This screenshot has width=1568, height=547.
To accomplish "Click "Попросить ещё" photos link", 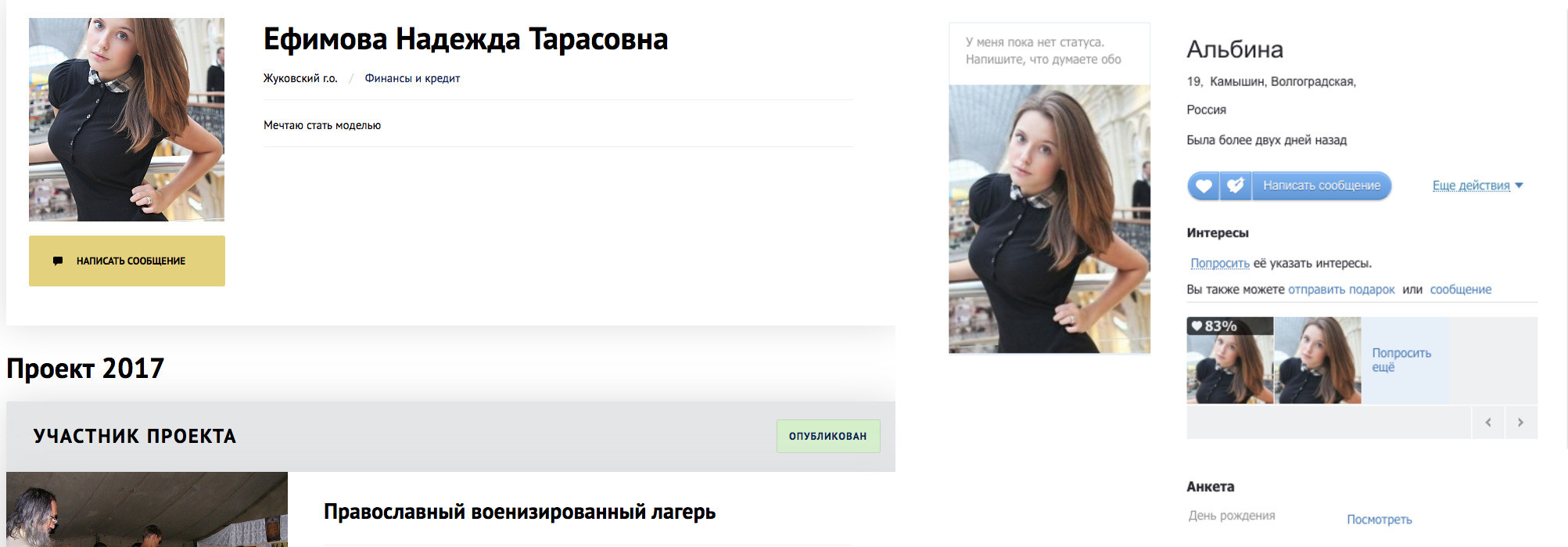I will (x=1401, y=360).
